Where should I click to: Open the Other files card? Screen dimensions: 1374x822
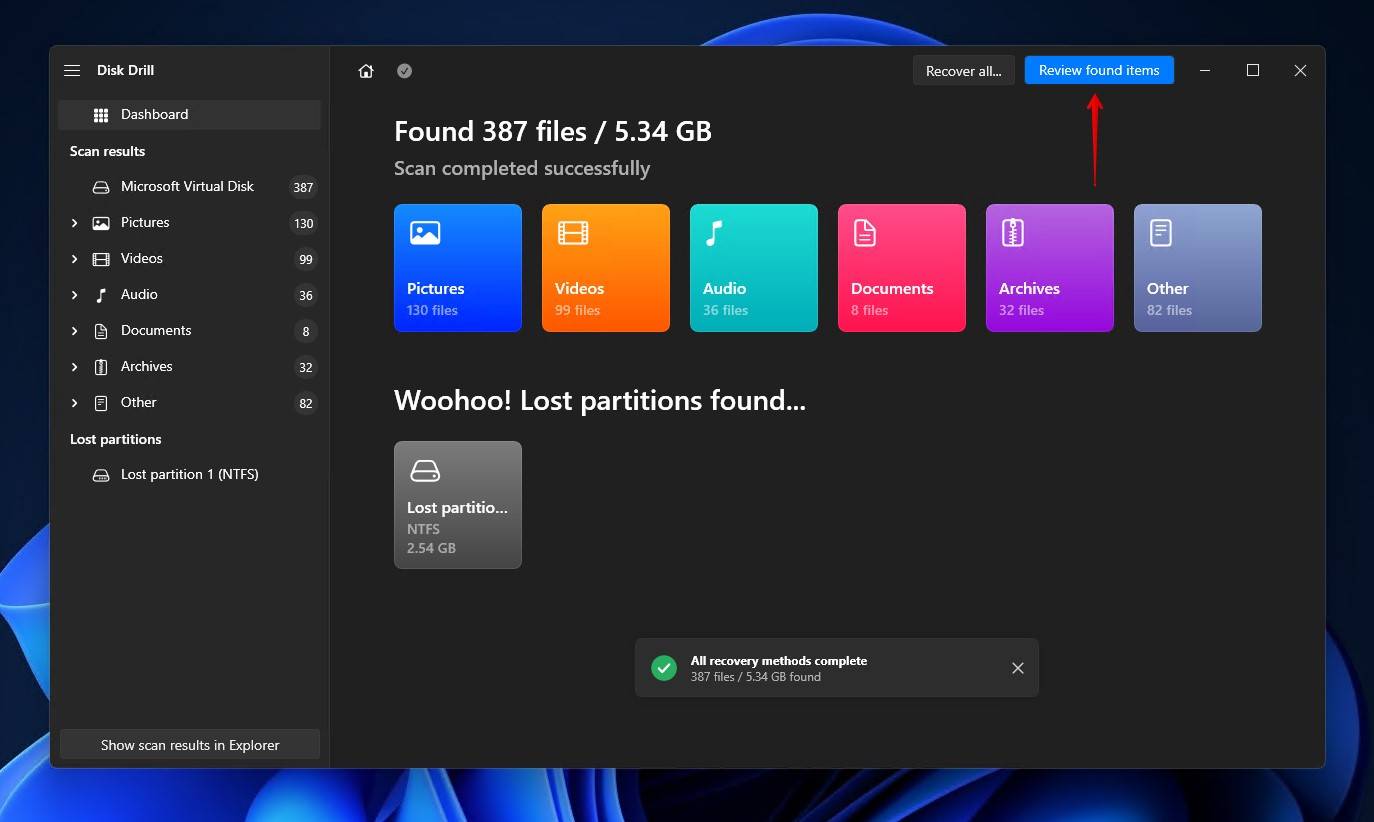[x=1198, y=268]
